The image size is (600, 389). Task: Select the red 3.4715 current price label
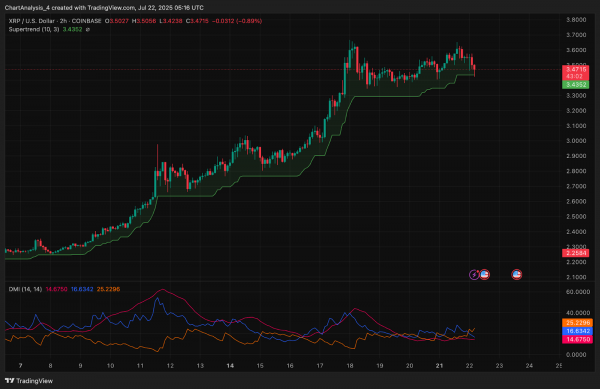click(x=576, y=69)
